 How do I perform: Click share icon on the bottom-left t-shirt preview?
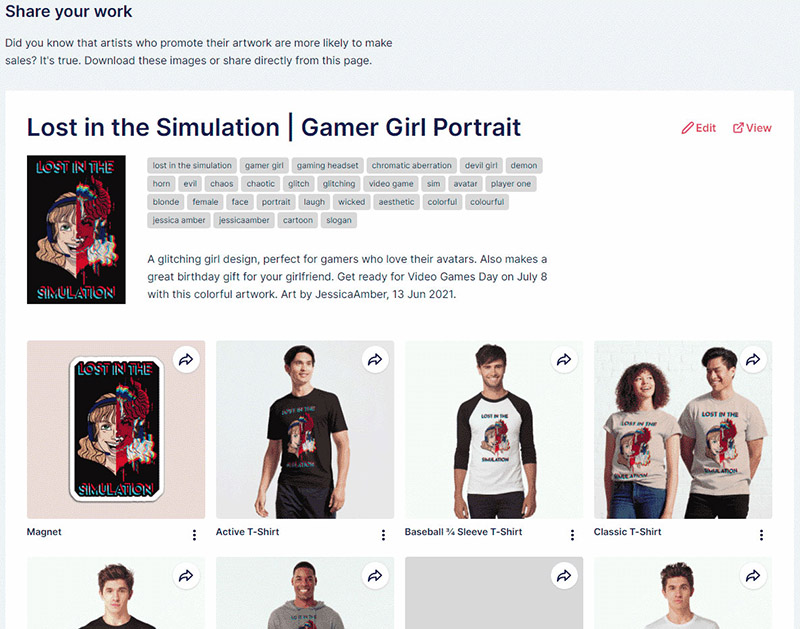click(x=186, y=576)
